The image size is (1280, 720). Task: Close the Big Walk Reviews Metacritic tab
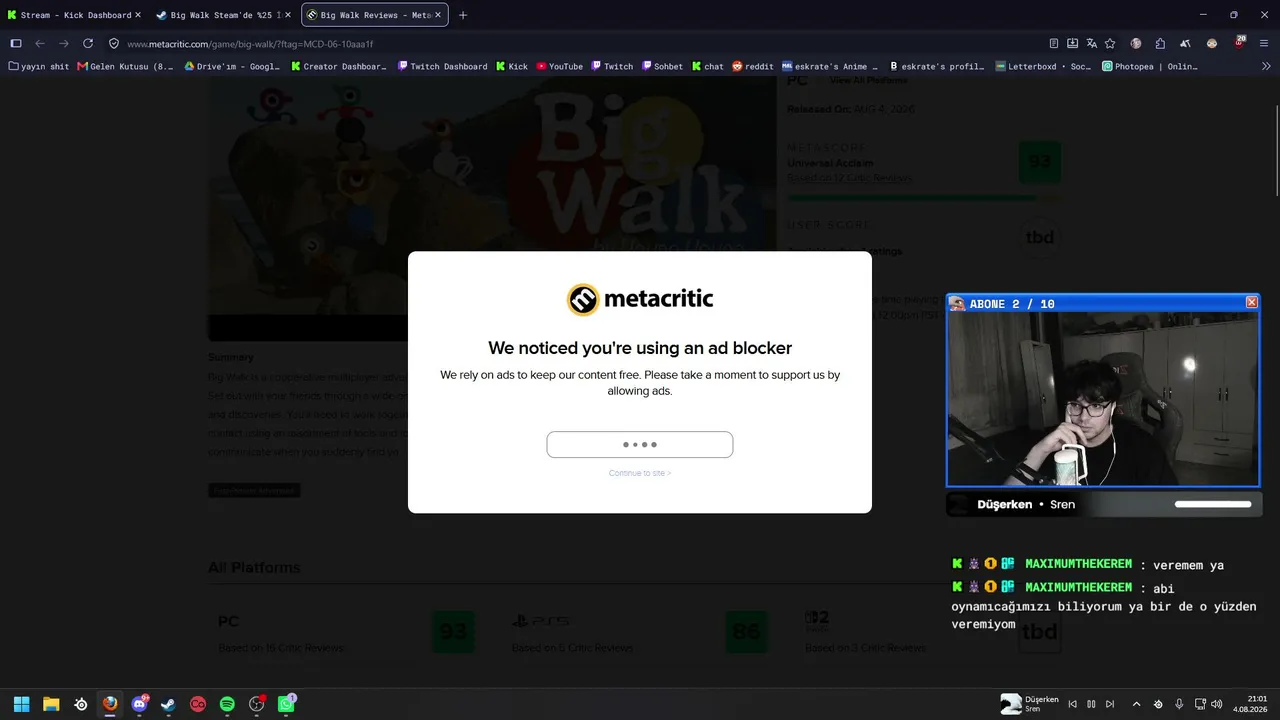tap(437, 15)
